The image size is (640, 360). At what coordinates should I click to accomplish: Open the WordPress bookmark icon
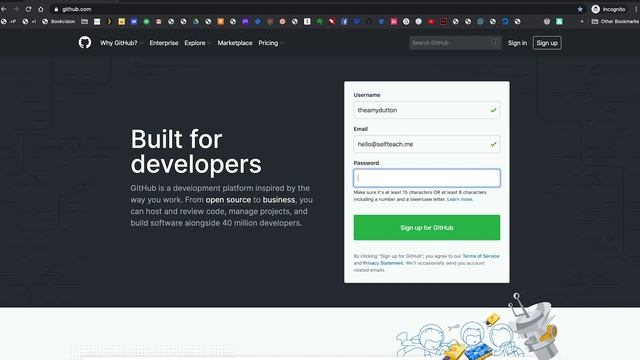coord(547,21)
